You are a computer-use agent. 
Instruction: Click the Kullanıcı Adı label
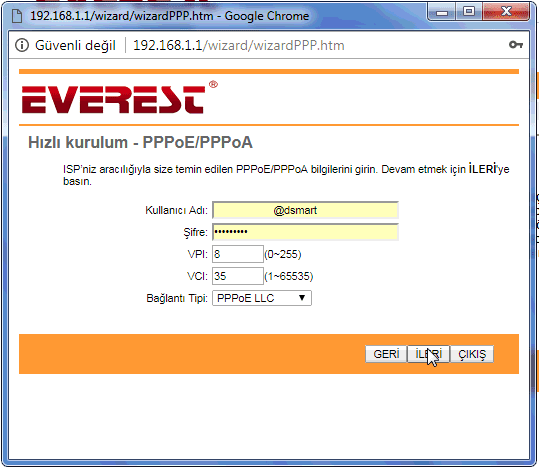click(x=176, y=210)
